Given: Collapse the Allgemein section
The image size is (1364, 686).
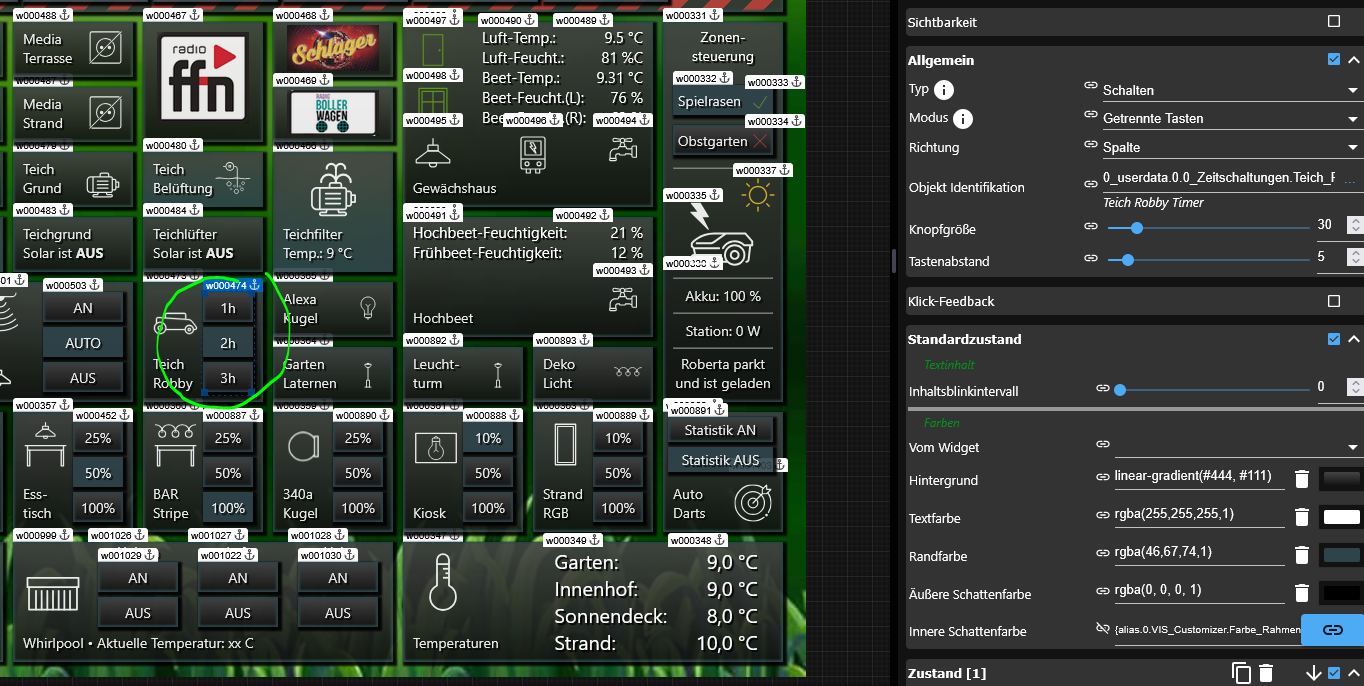Looking at the screenshot, I should [1353, 60].
